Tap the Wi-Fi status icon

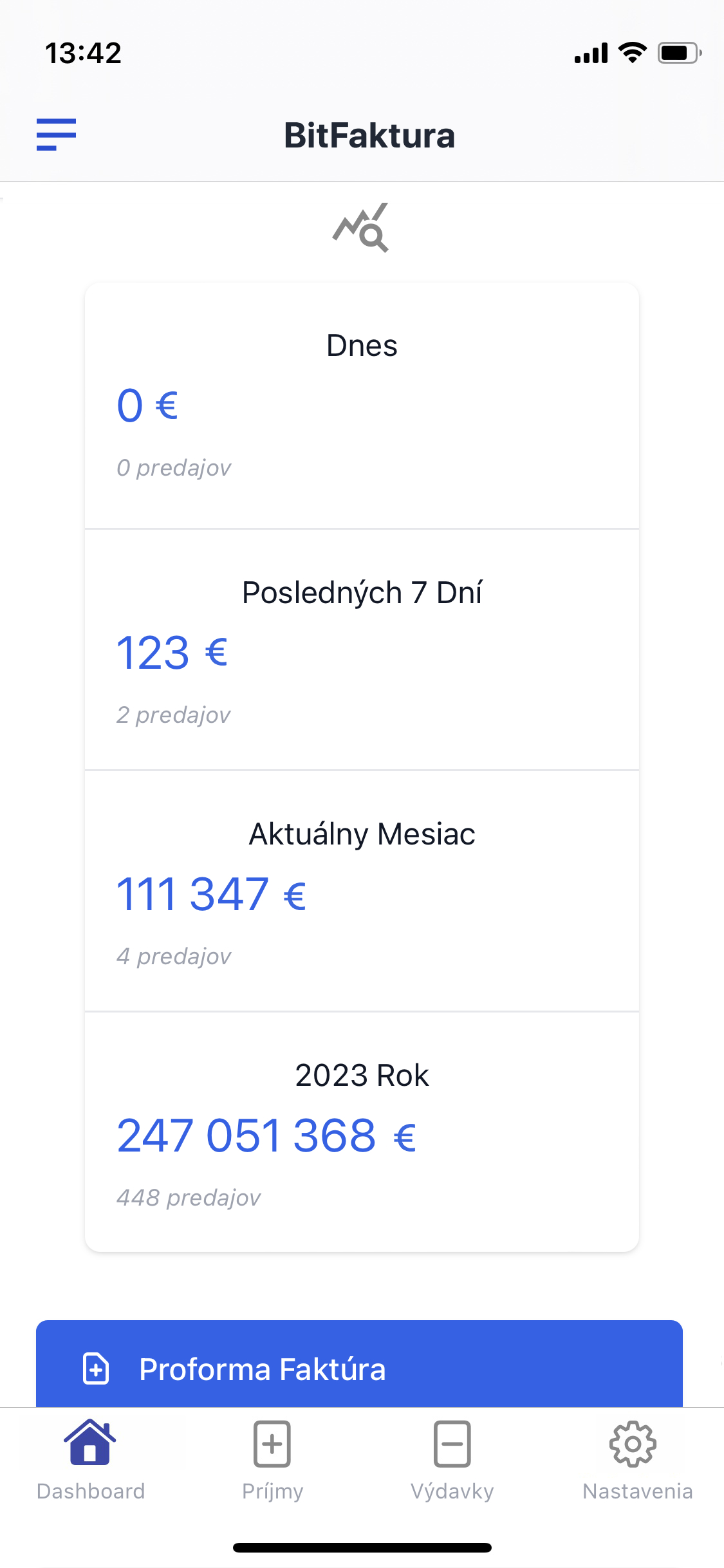[632, 53]
